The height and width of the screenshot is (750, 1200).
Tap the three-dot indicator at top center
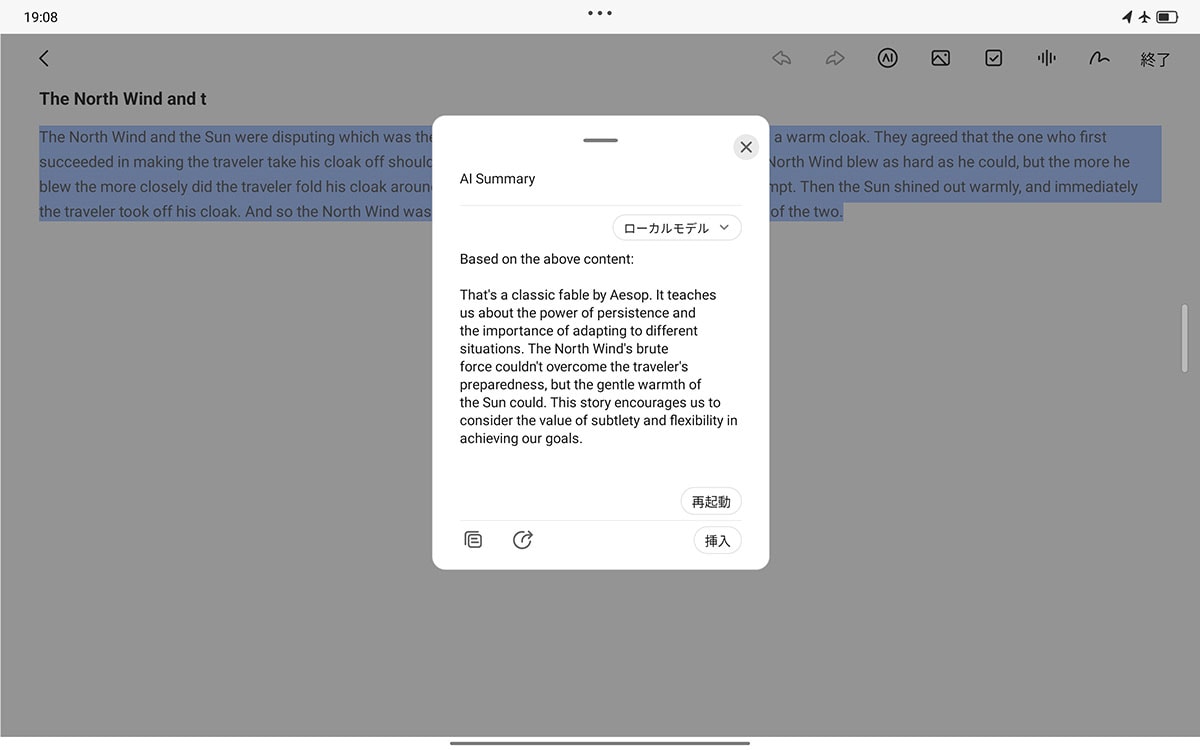point(600,13)
